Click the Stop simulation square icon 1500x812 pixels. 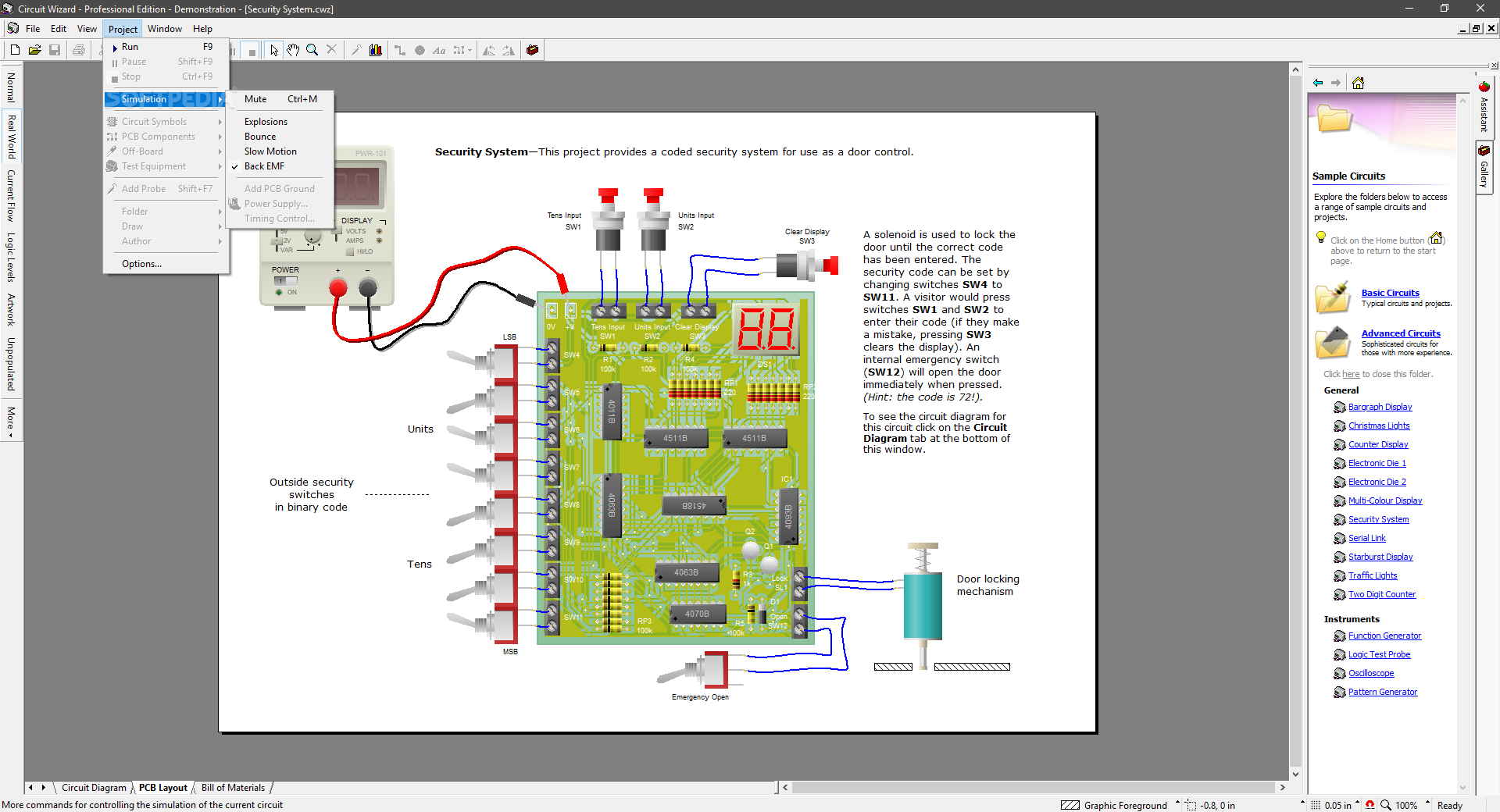tap(252, 52)
